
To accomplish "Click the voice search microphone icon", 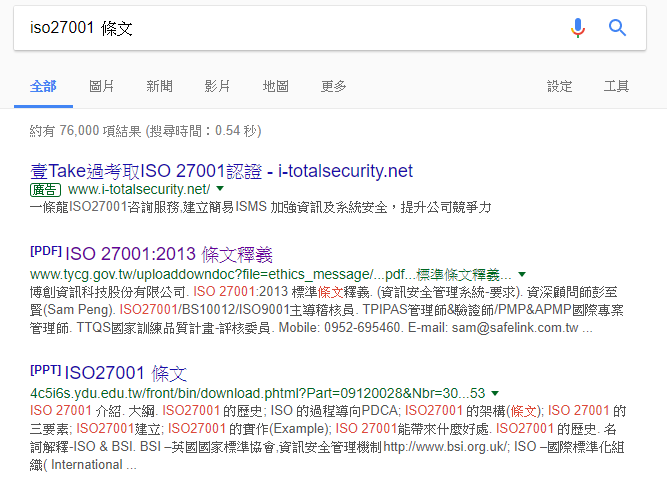I will click(x=578, y=28).
